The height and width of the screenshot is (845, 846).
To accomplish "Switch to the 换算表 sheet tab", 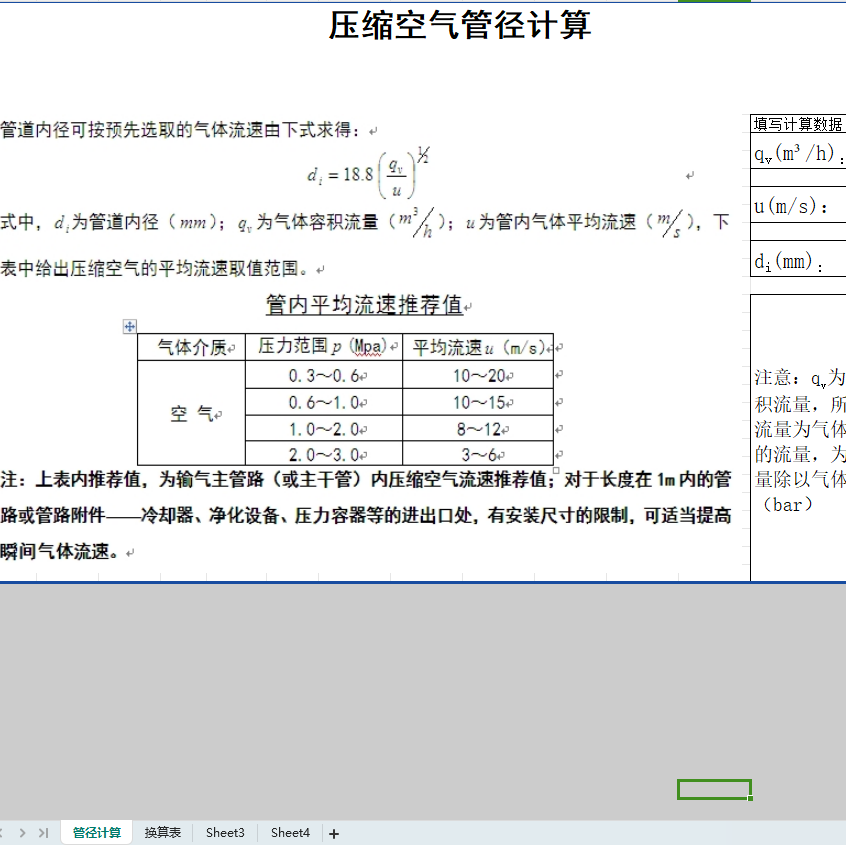I will 163,833.
